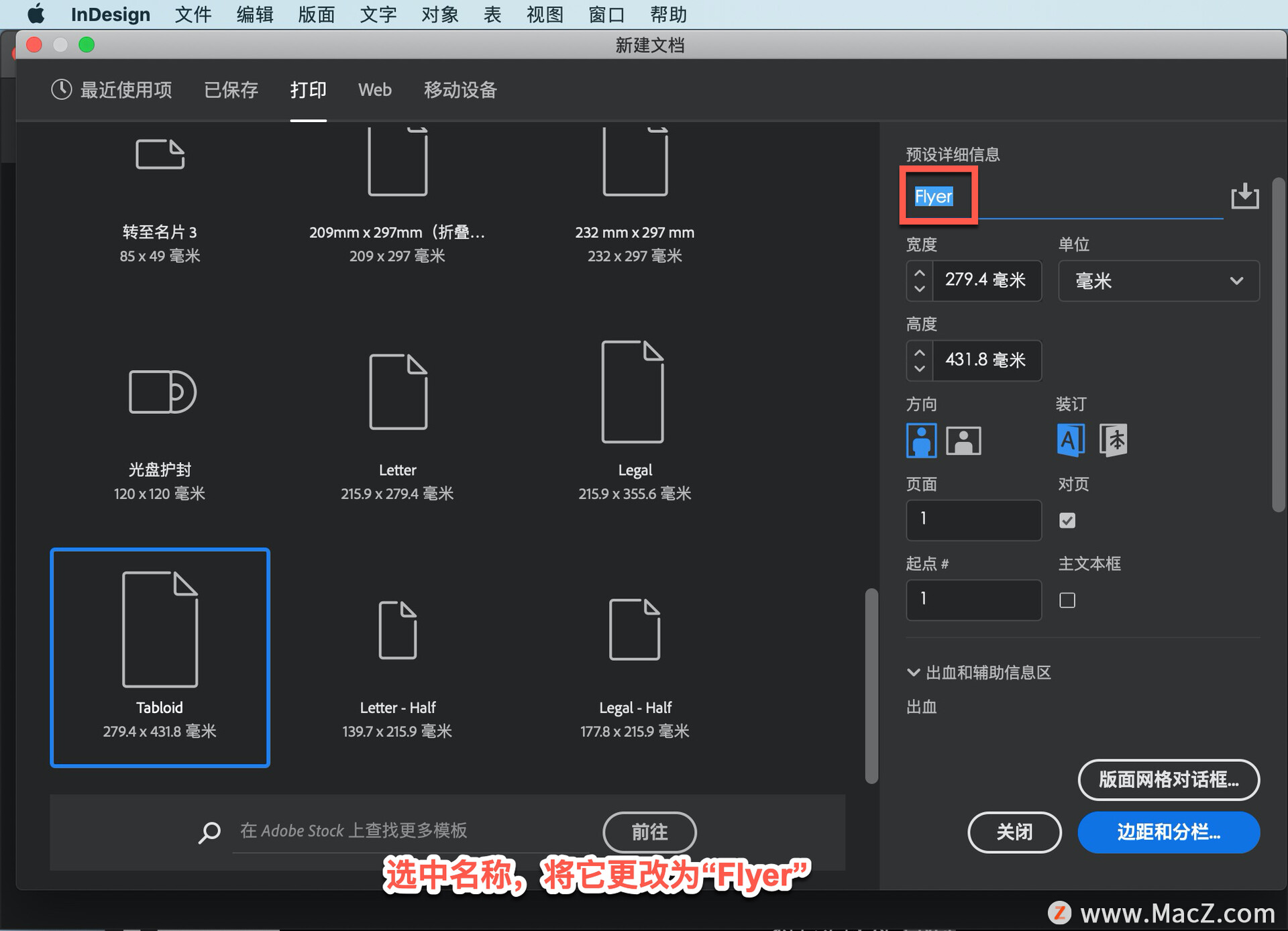Image resolution: width=1288 pixels, height=931 pixels.
Task: Open the Apple menu
Action: point(36,14)
